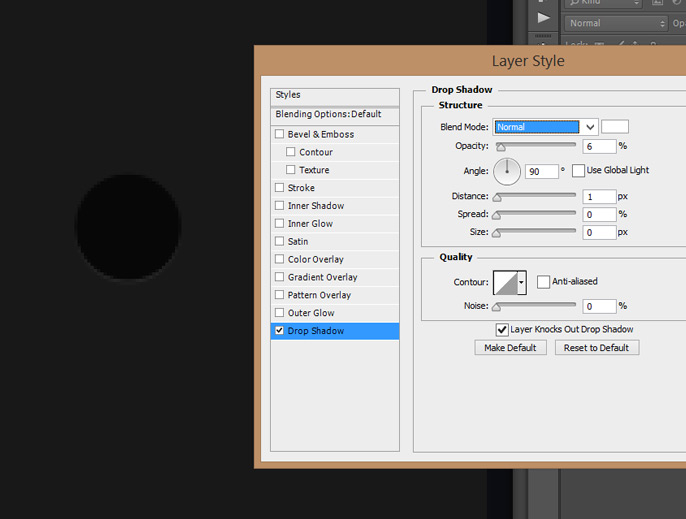Click the play arrow icon in side panel
This screenshot has height=519, width=686.
coord(543,17)
